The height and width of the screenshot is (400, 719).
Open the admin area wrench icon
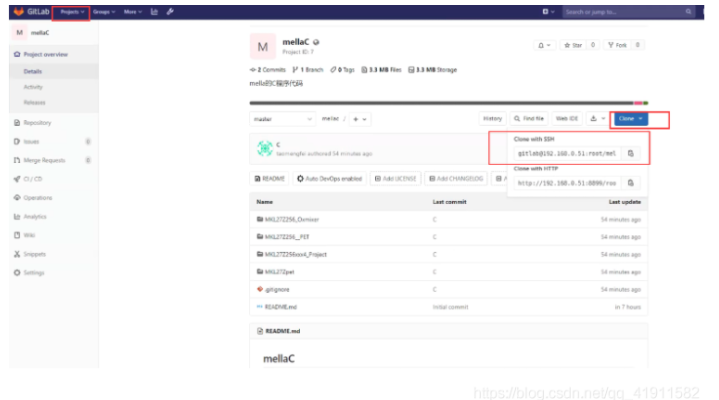tap(170, 12)
